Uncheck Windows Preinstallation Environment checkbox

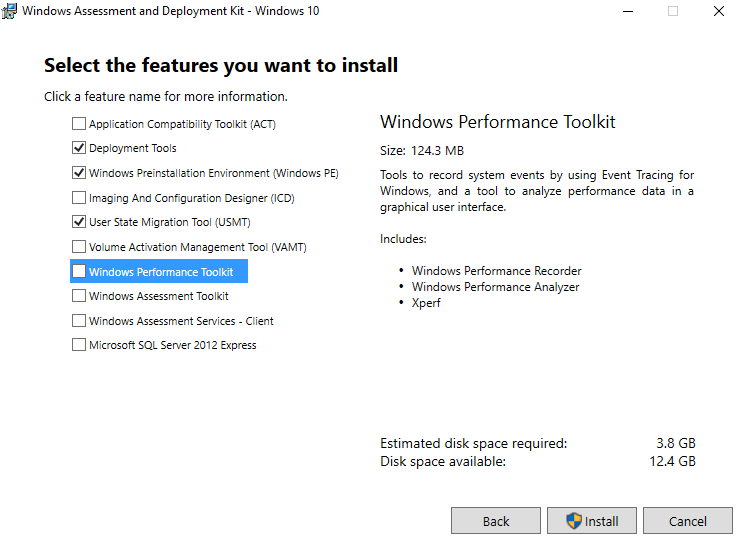(x=79, y=173)
